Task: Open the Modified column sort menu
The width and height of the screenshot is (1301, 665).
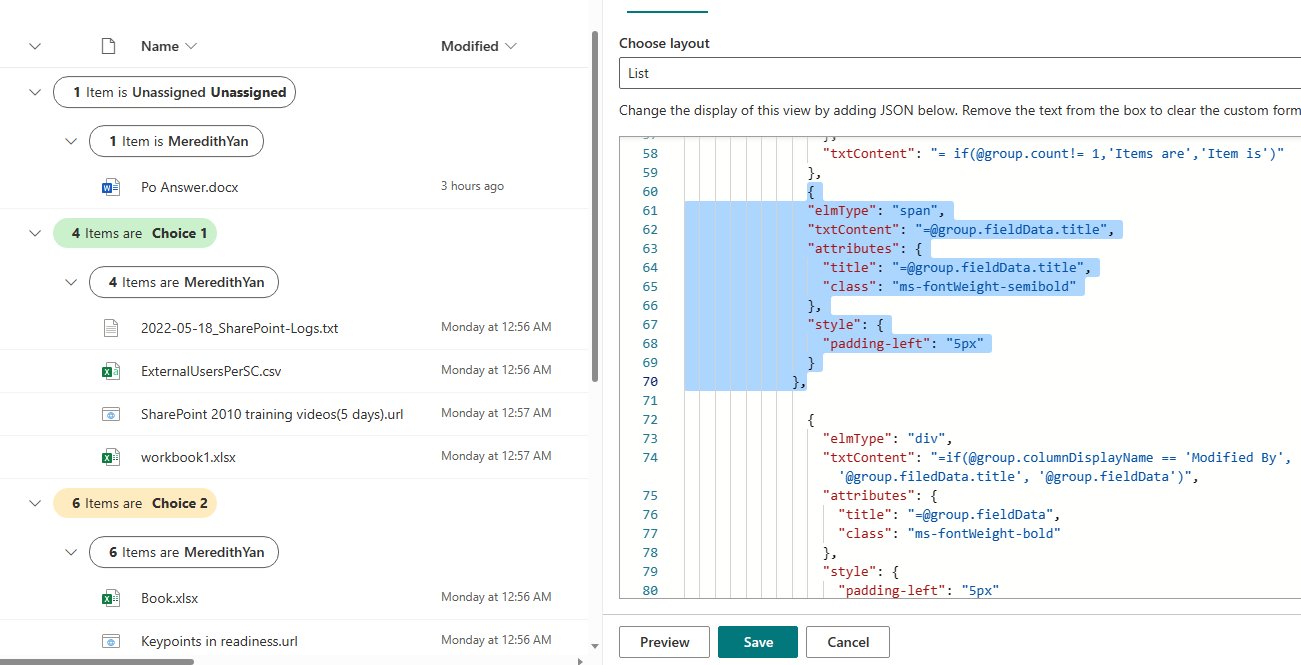Action: 479,46
